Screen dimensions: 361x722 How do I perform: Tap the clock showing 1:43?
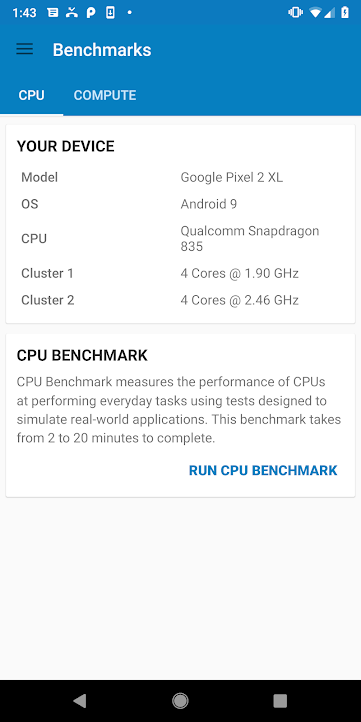tap(24, 13)
